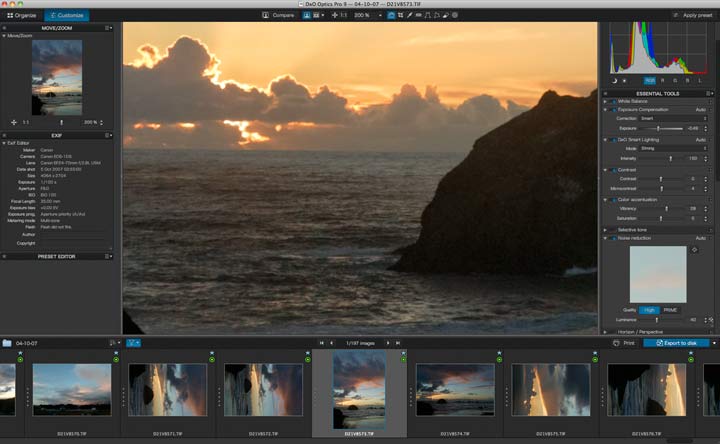Expand the White Balance section
720x444 pixels.
605,101
